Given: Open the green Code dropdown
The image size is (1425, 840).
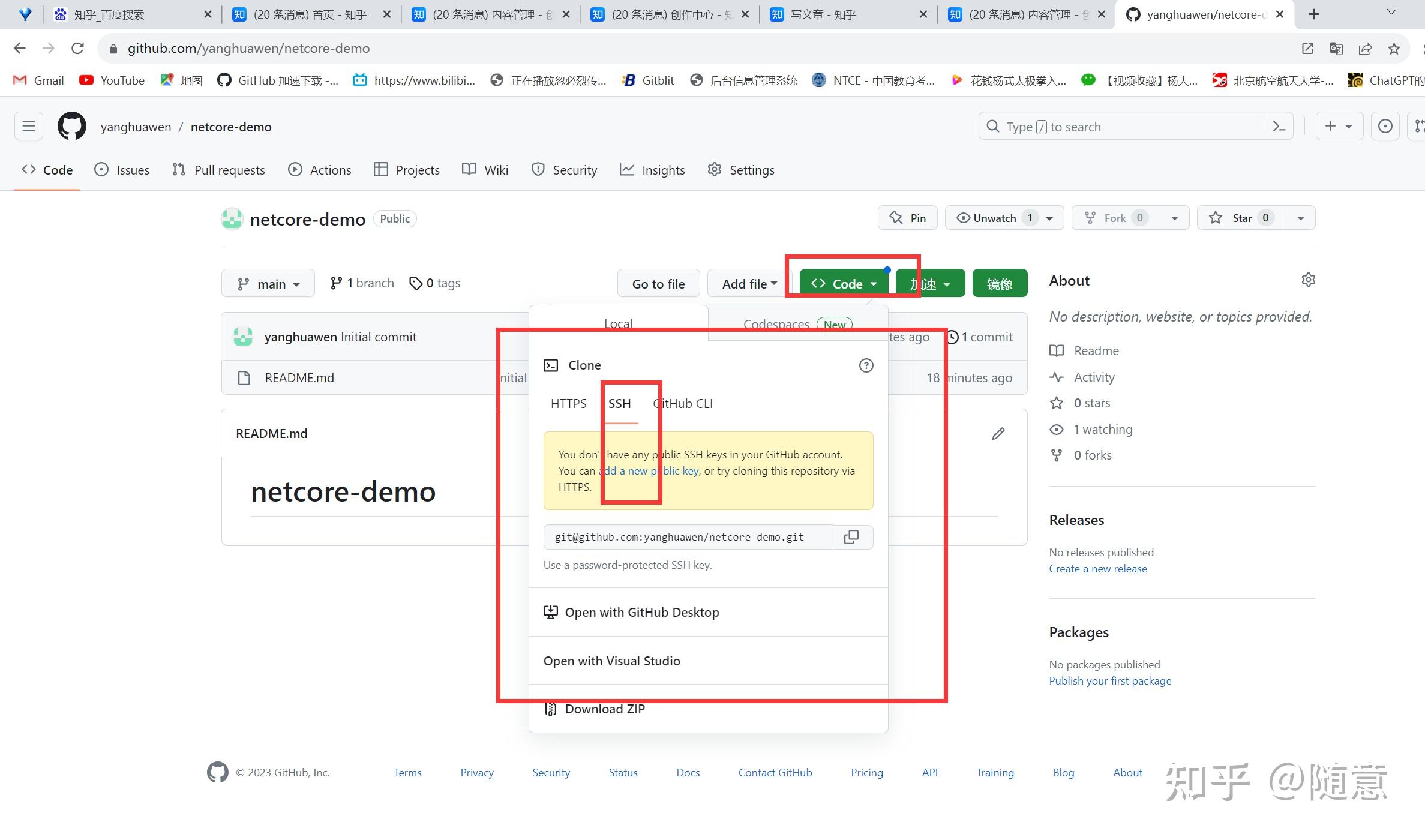Looking at the screenshot, I should pyautogui.click(x=841, y=283).
